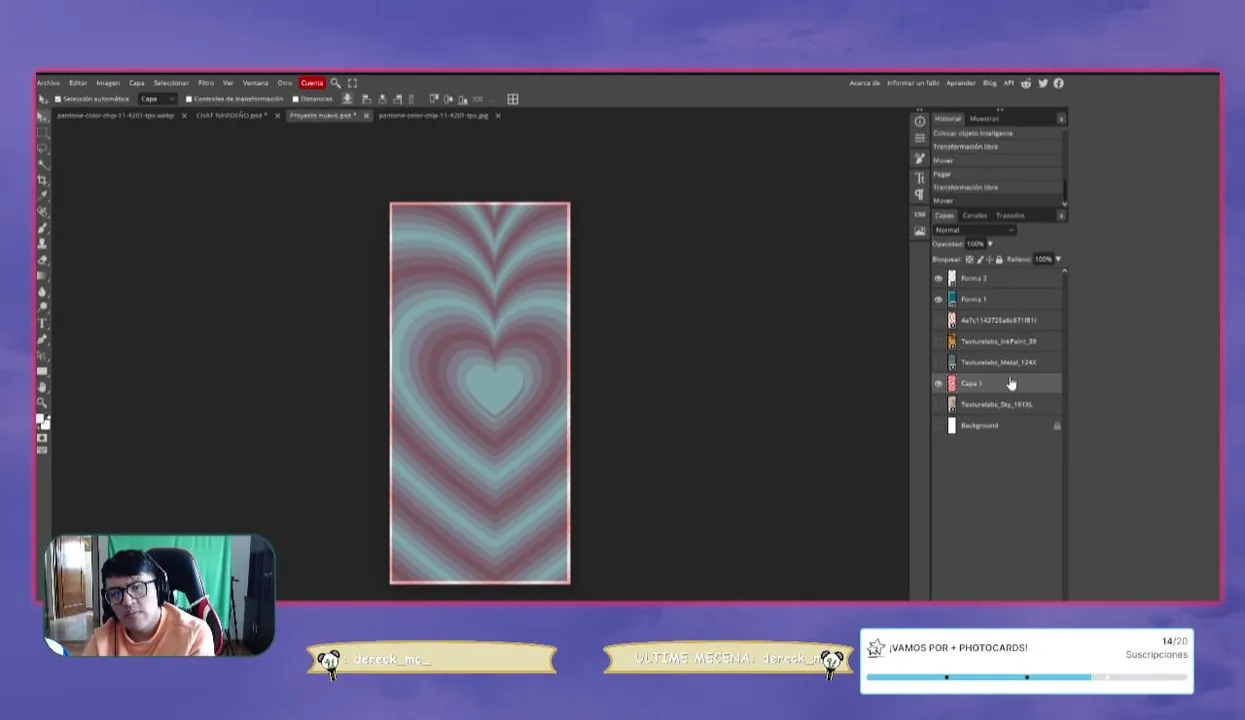
Task: Show the Texturelabs_InkPaint_39 layer
Action: coord(938,341)
